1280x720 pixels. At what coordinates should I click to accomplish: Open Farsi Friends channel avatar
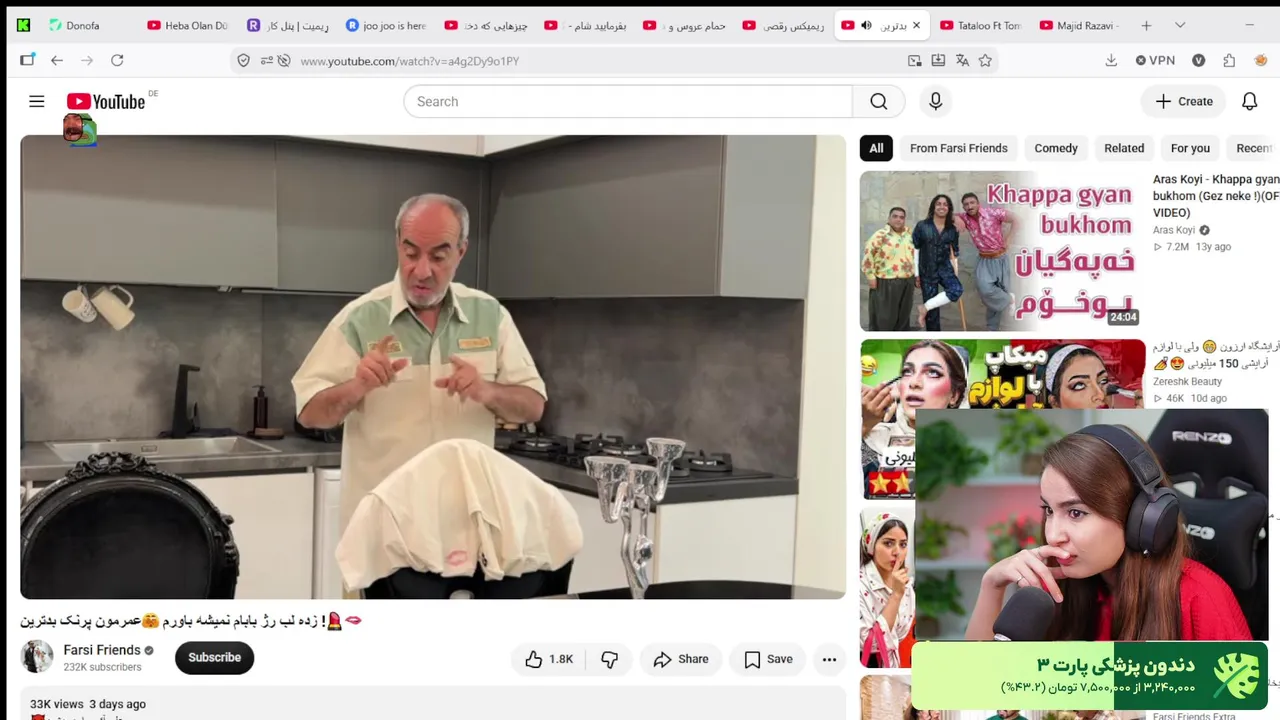coord(37,657)
